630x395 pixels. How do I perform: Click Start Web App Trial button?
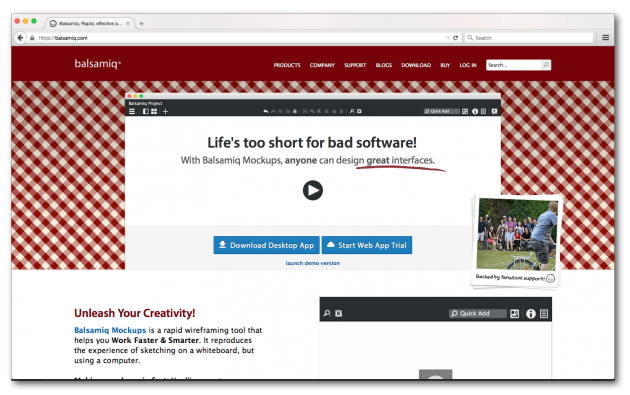[367, 245]
